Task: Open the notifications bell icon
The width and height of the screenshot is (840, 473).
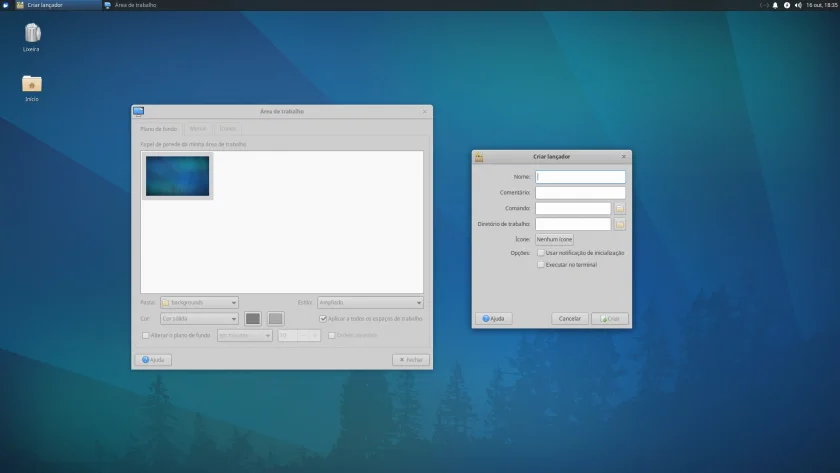Action: click(x=775, y=5)
